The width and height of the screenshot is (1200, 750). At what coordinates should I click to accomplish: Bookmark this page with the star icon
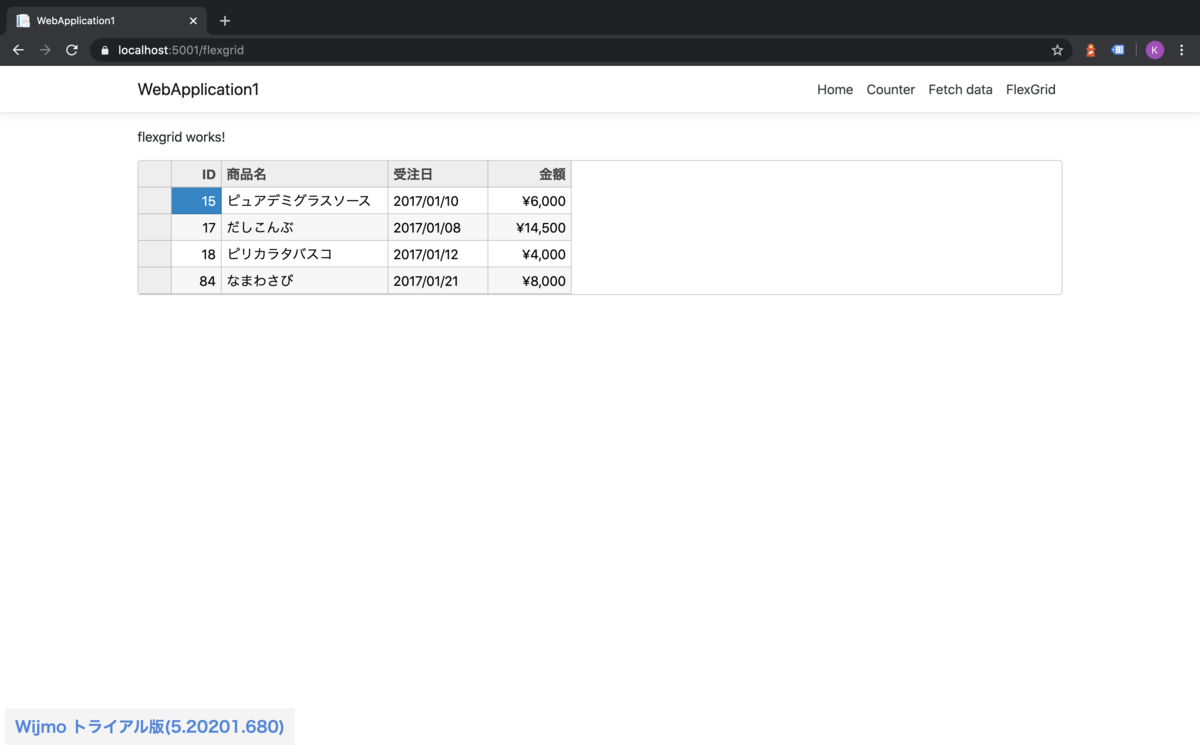click(x=1057, y=50)
